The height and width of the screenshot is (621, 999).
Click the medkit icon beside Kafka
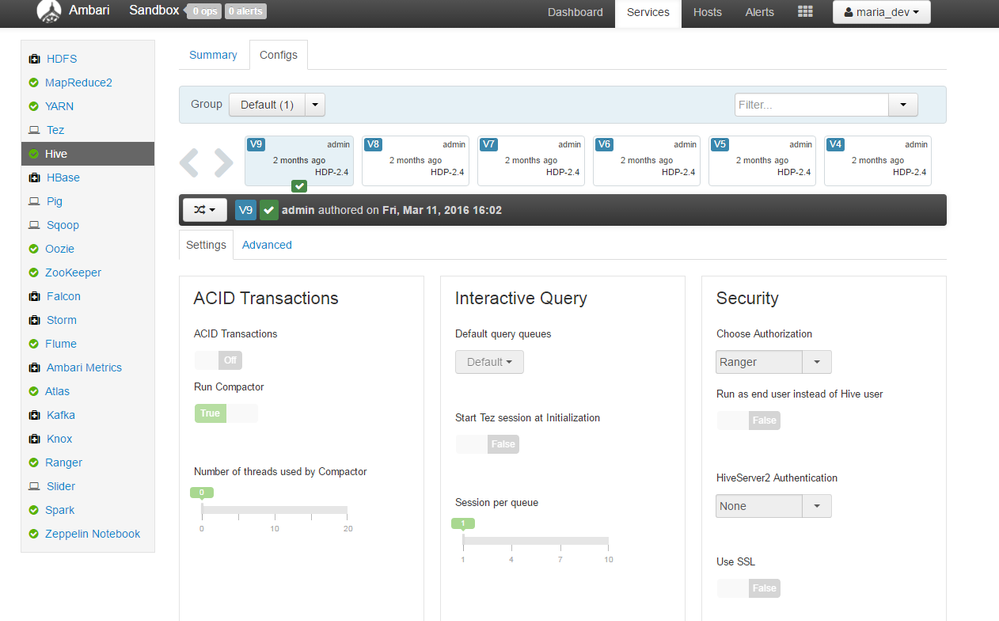[34, 415]
